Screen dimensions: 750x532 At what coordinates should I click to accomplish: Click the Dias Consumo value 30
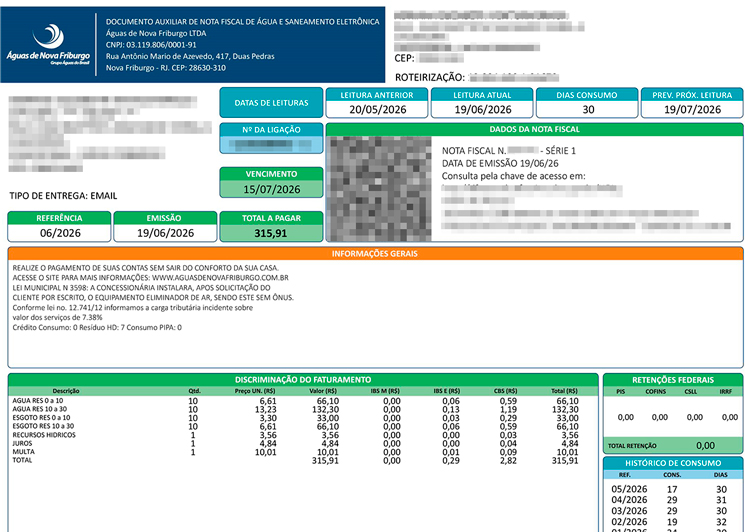click(587, 110)
